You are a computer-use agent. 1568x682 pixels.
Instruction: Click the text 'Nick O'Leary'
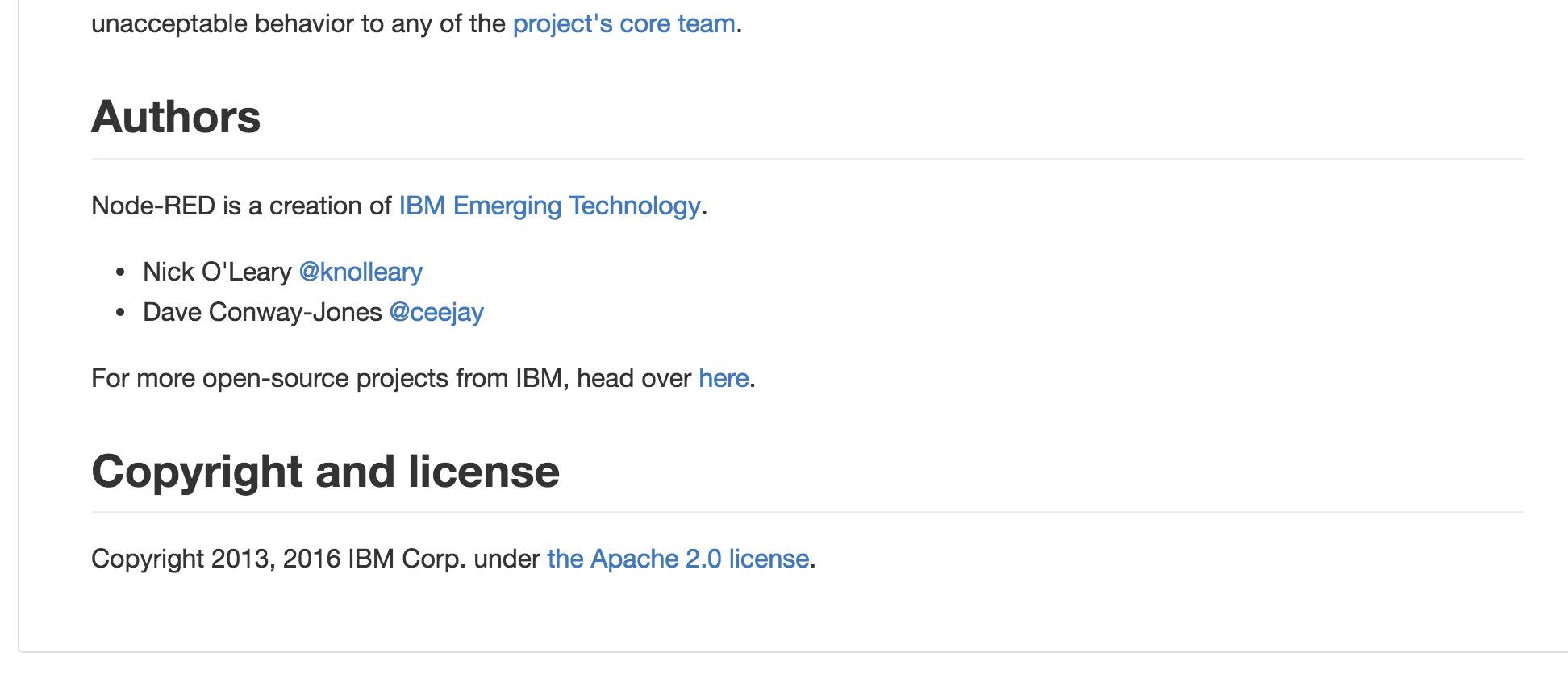point(217,272)
